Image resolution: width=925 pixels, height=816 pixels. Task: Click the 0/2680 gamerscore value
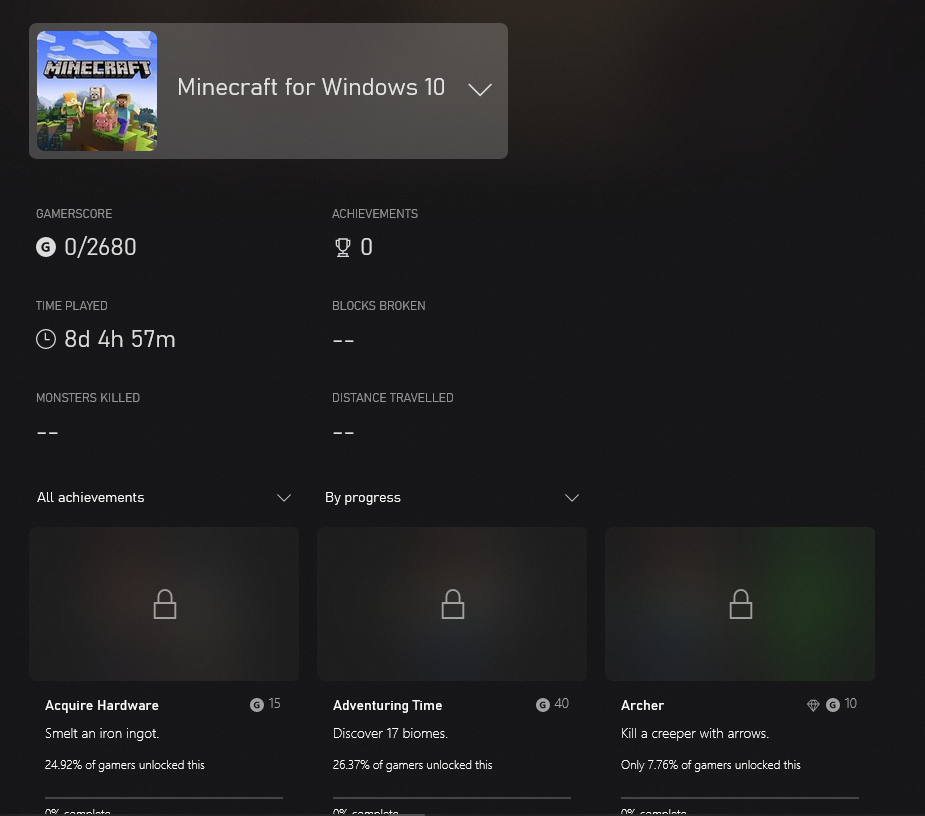[100, 247]
